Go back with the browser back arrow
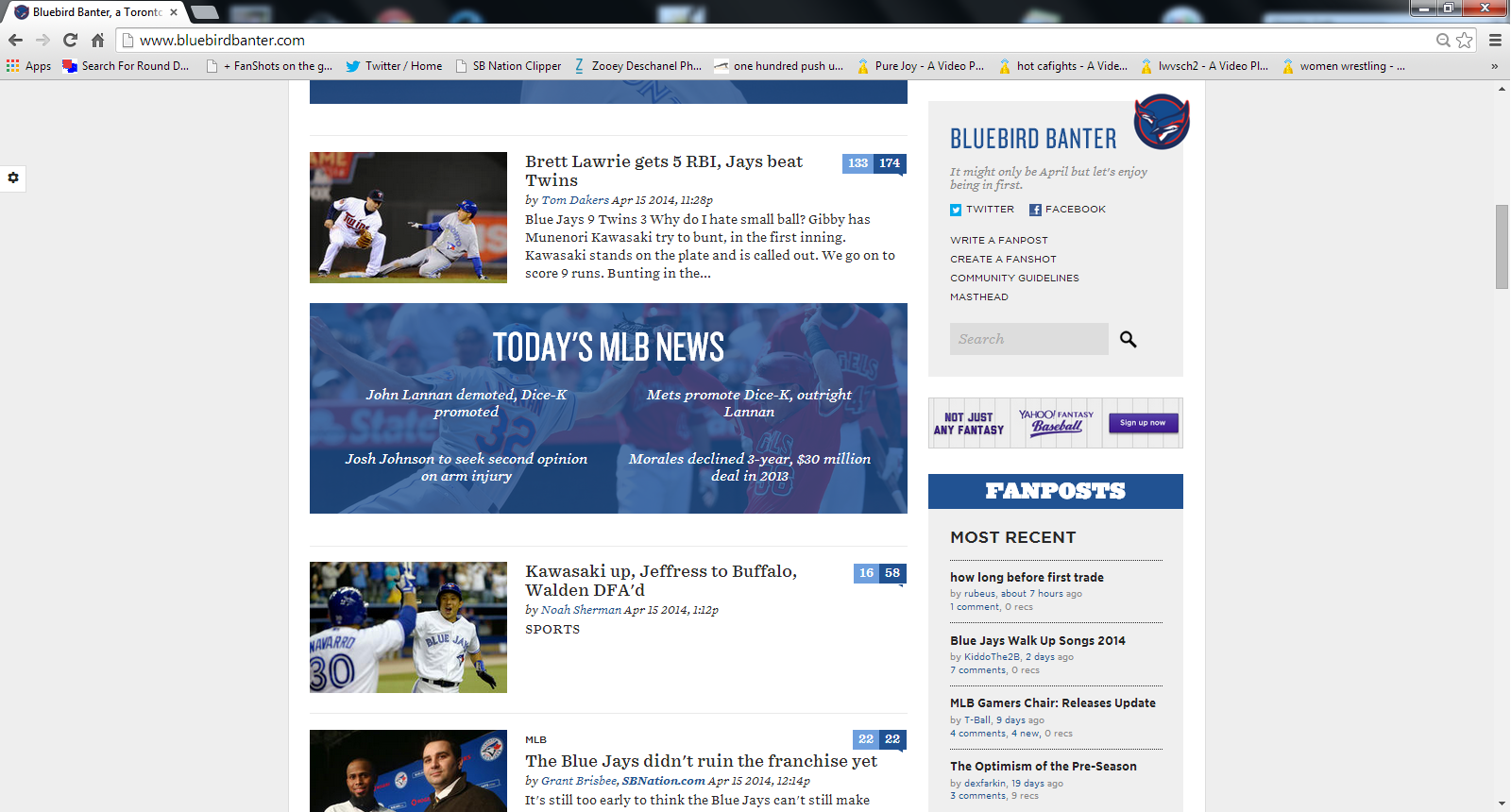Screen dimensions: 1511x812 15,40
